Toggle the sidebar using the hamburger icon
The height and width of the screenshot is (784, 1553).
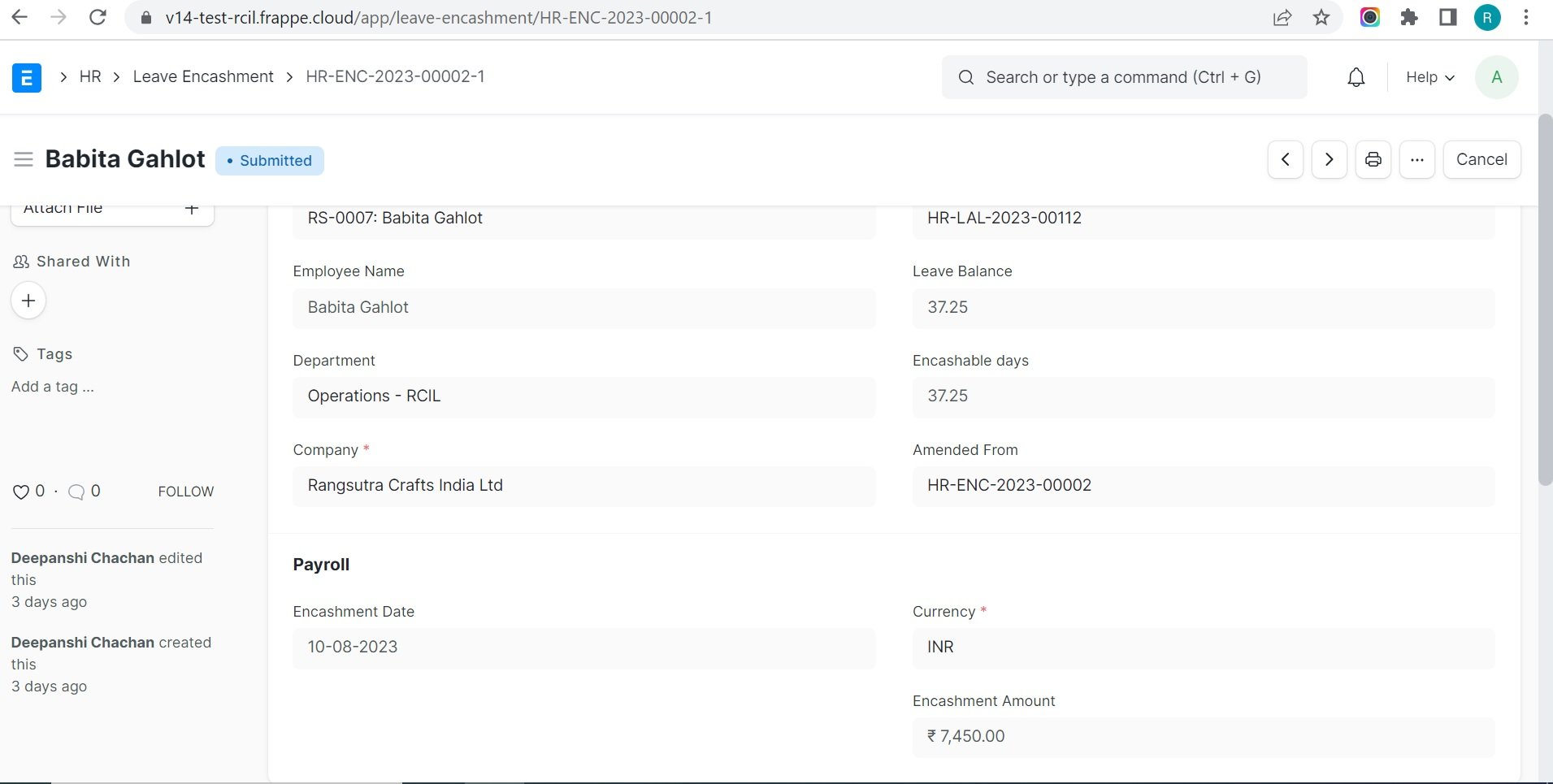pos(24,159)
